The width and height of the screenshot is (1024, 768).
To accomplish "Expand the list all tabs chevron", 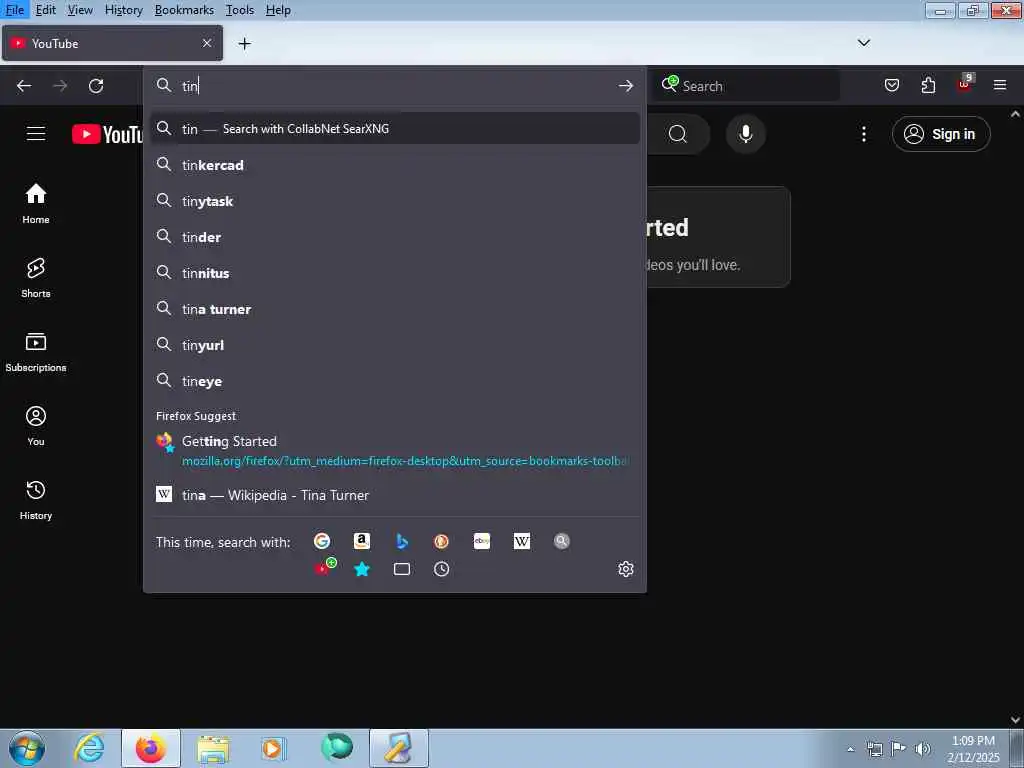I will tap(863, 43).
